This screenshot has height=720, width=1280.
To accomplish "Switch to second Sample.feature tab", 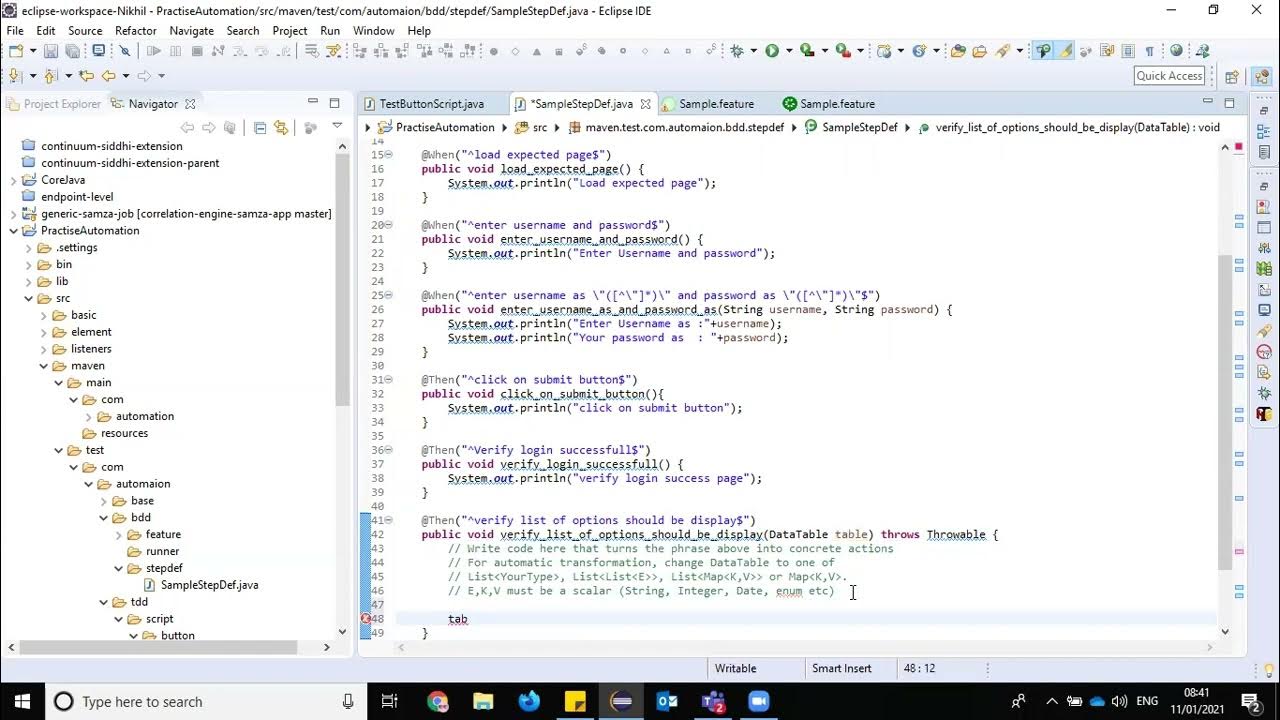I will (828, 104).
